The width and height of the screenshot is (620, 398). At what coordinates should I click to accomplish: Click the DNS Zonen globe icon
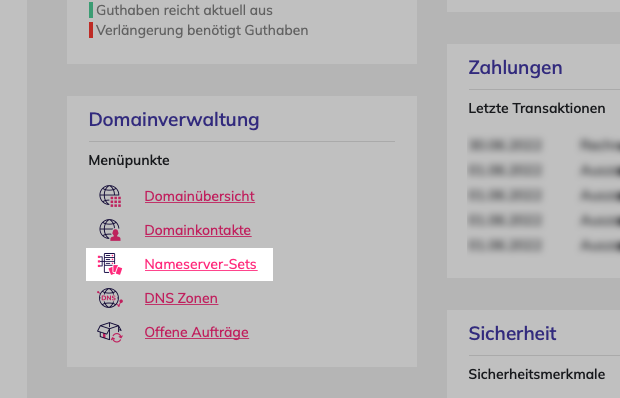(110, 298)
